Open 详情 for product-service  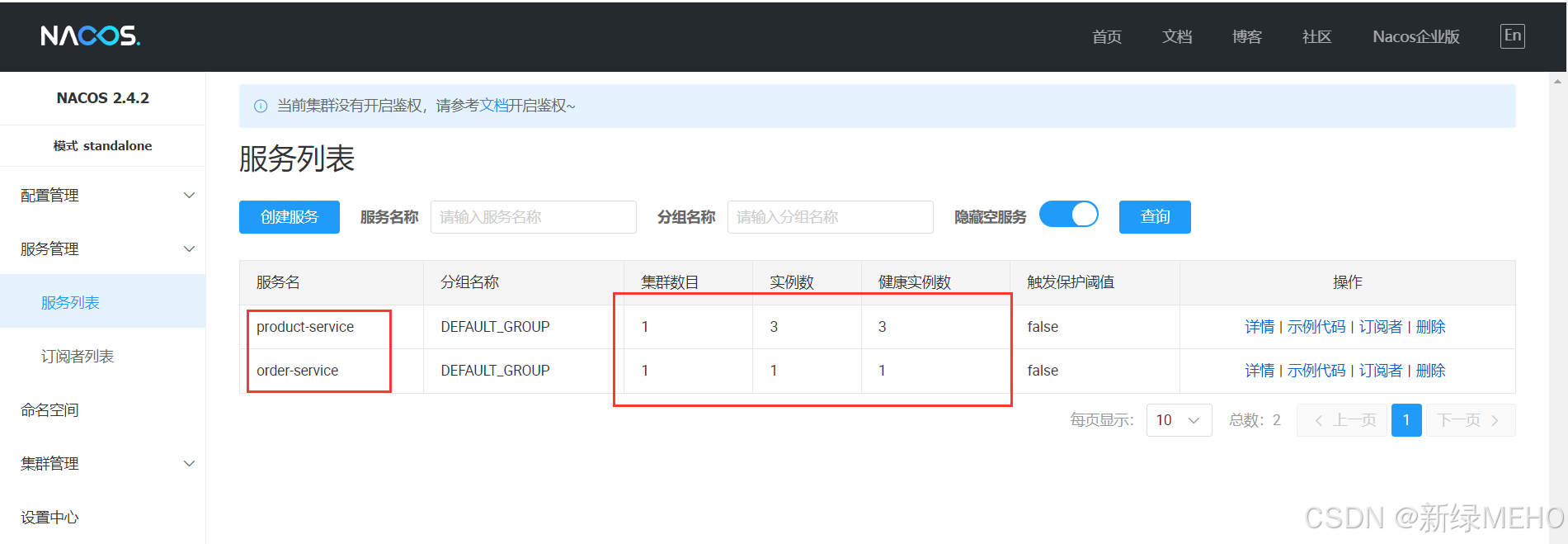pos(1260,327)
